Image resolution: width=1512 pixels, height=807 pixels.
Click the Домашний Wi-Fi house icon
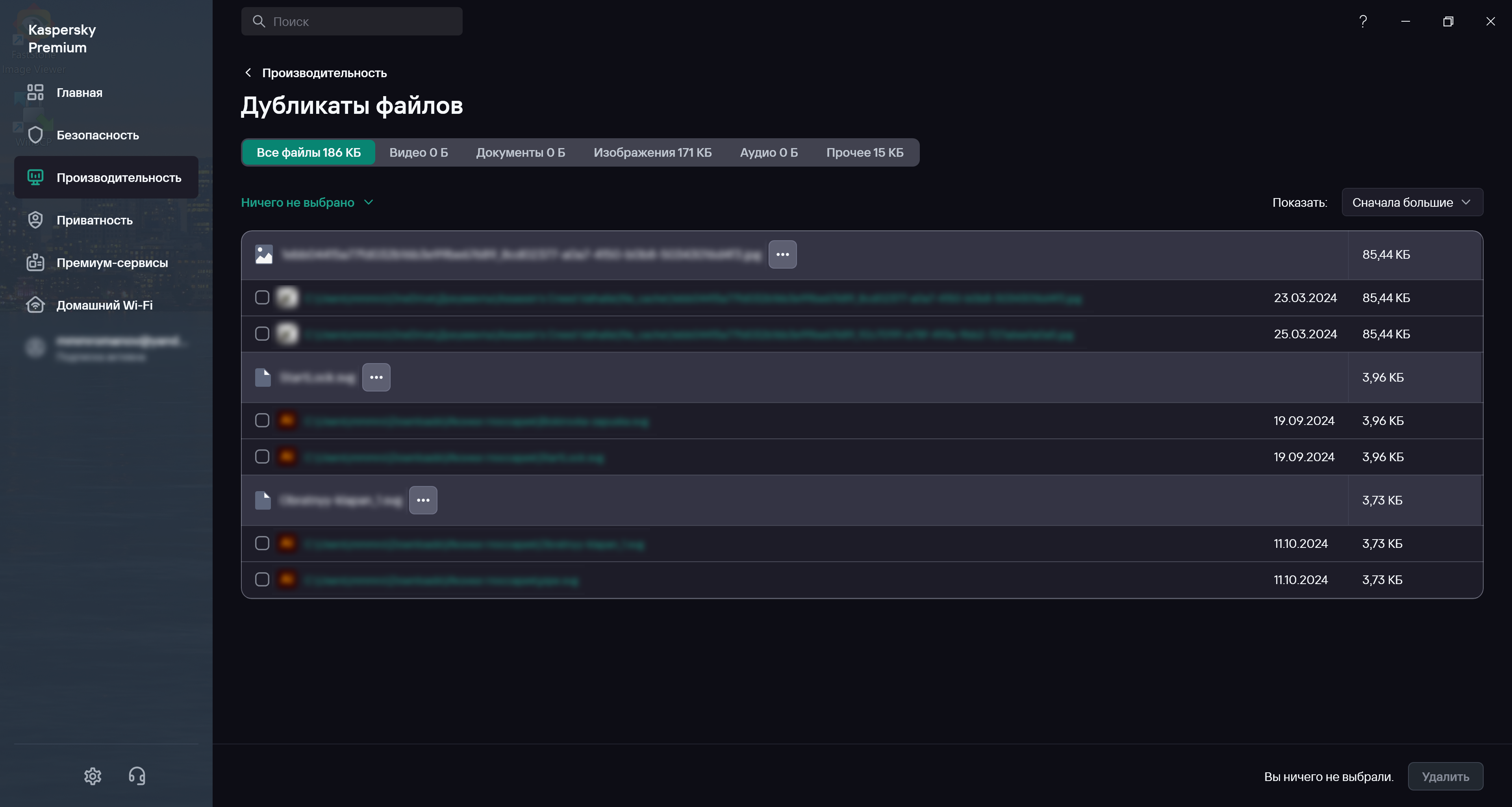[35, 305]
